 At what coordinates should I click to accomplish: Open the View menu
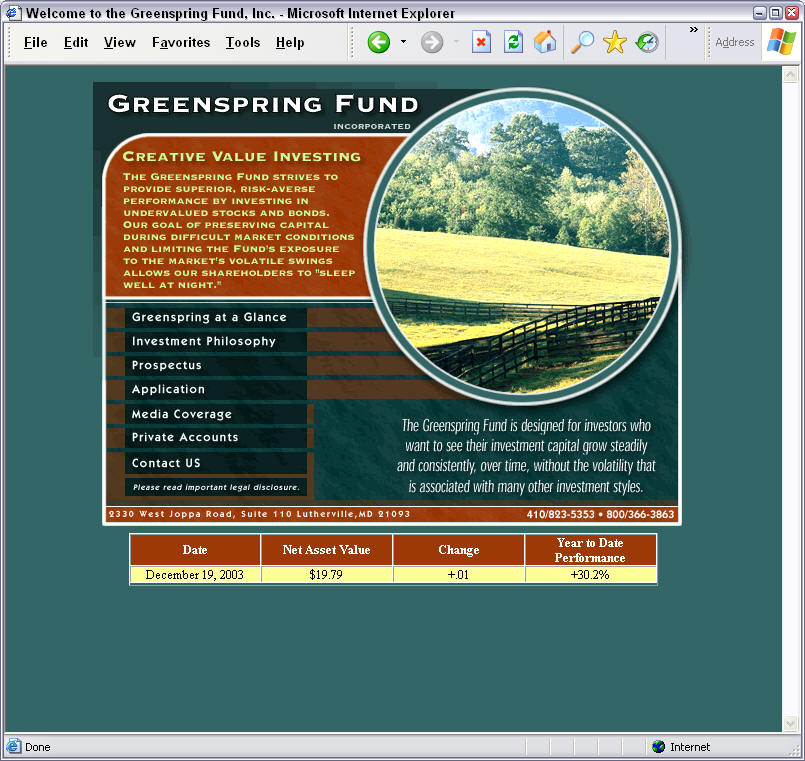click(x=120, y=43)
